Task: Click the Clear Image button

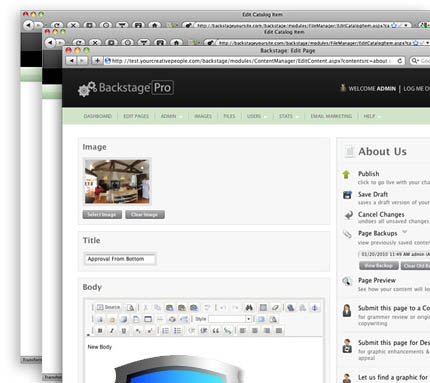Action: (145, 215)
